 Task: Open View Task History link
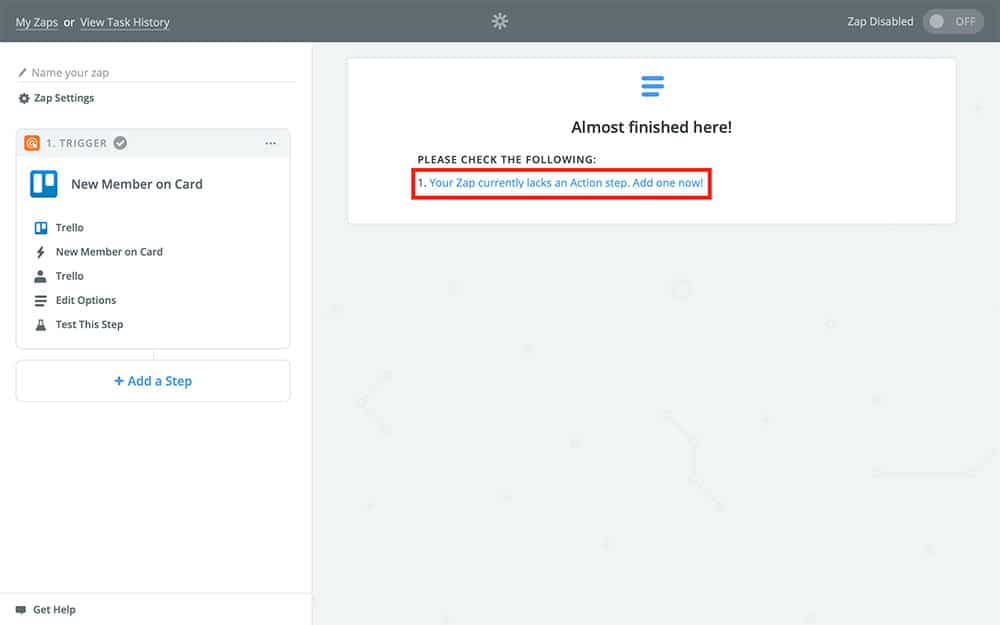125,22
